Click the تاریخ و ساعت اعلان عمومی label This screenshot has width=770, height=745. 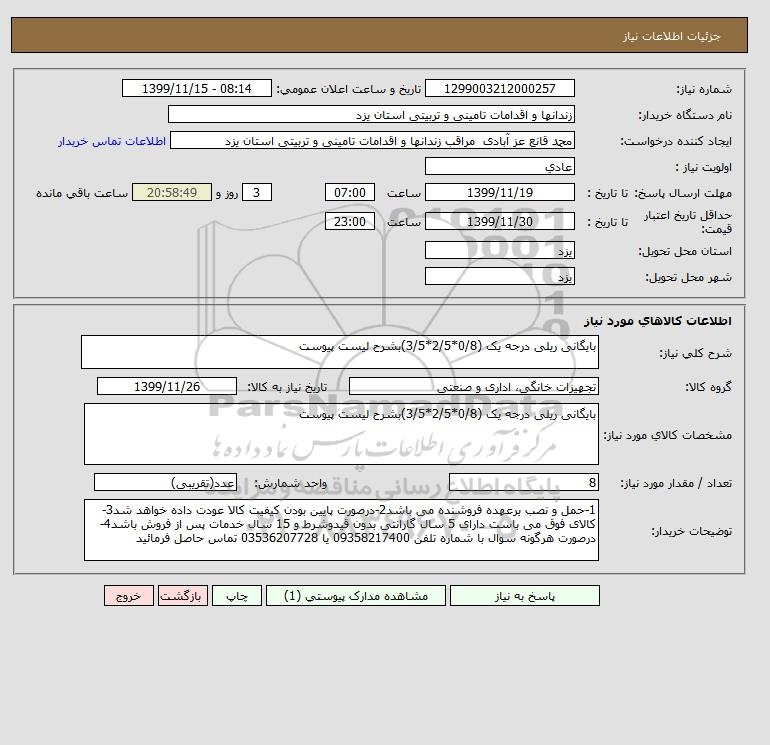pos(348,89)
